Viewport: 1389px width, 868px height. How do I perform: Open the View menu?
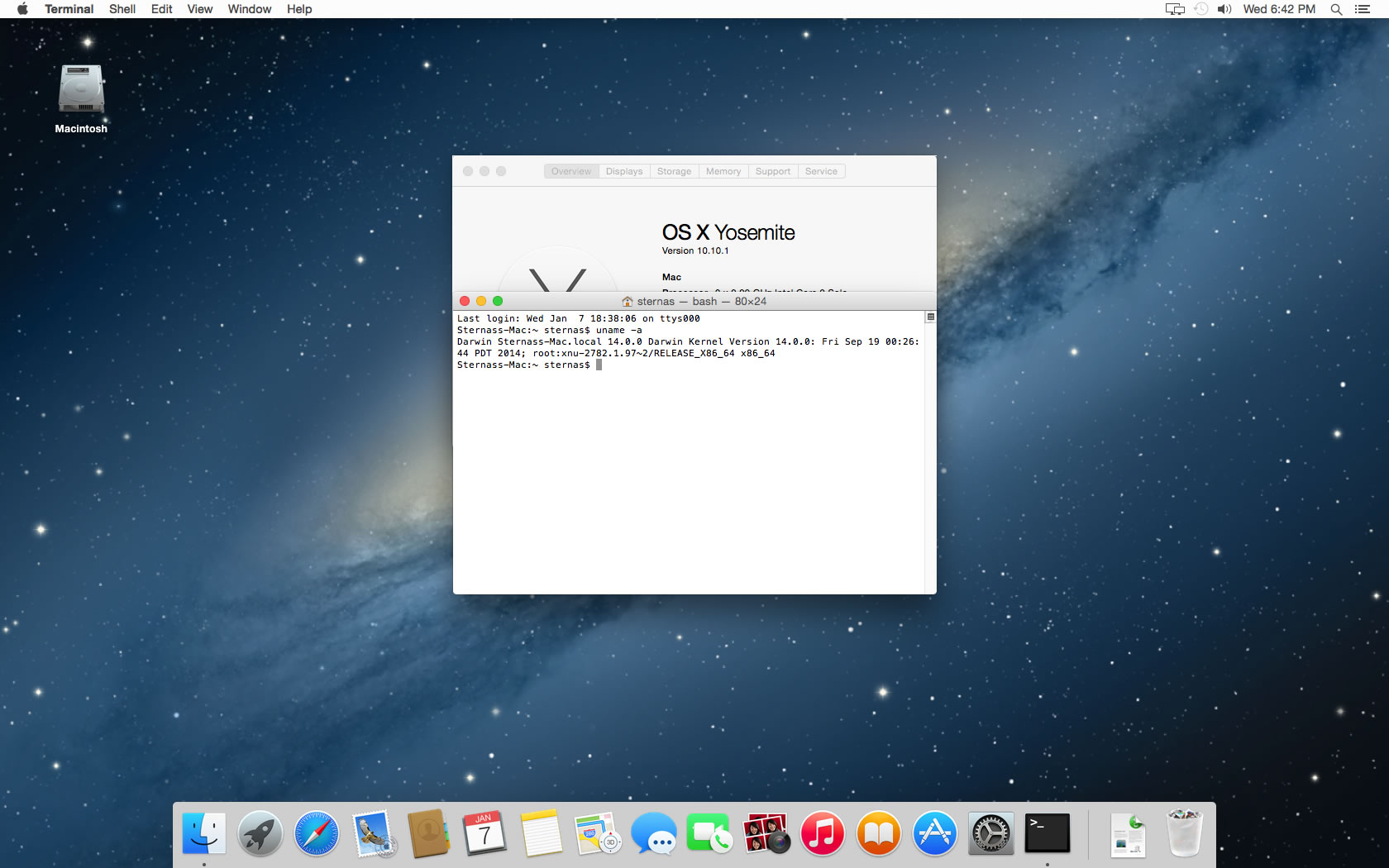(199, 9)
